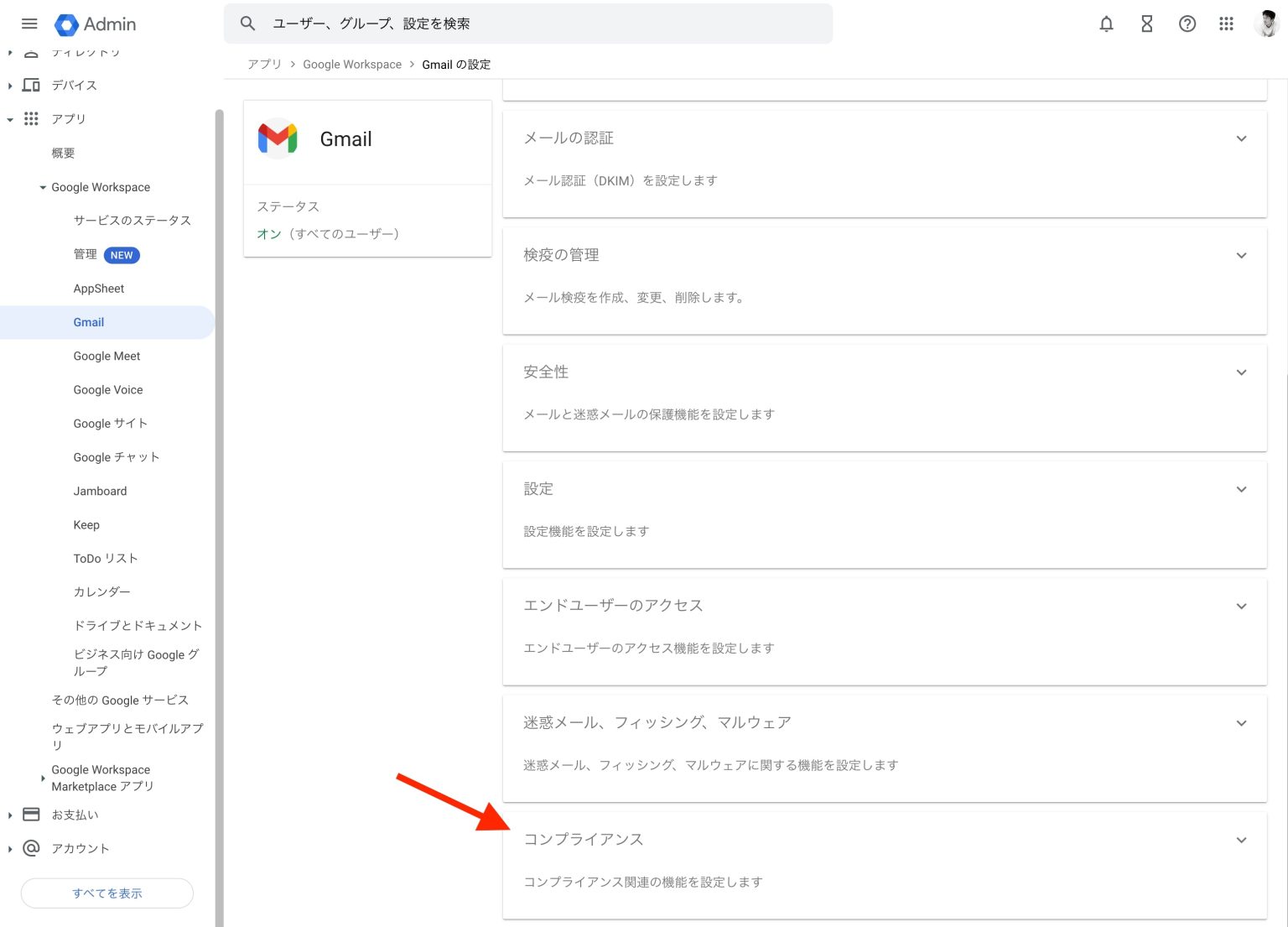Viewport: 1288px width, 927px height.
Task: Click the オン status text in Gmail card
Action: pyautogui.click(x=268, y=234)
